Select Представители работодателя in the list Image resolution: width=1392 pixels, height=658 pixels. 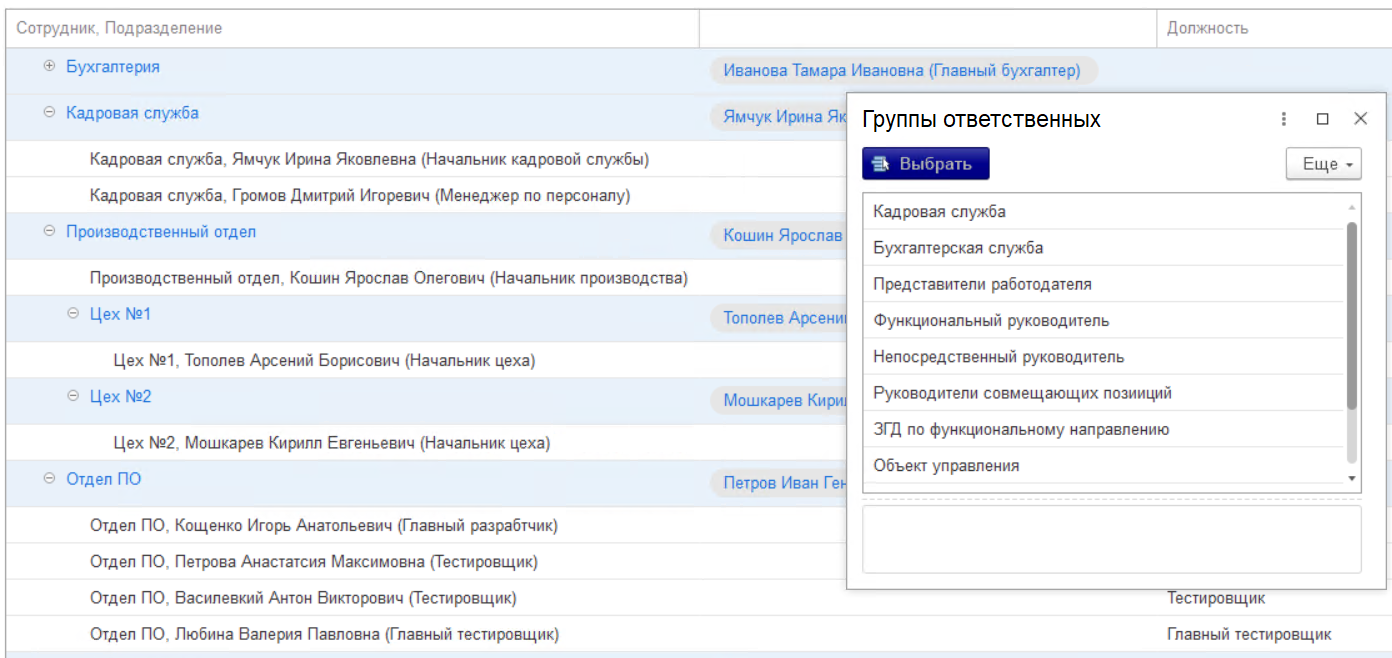[x=1104, y=284]
